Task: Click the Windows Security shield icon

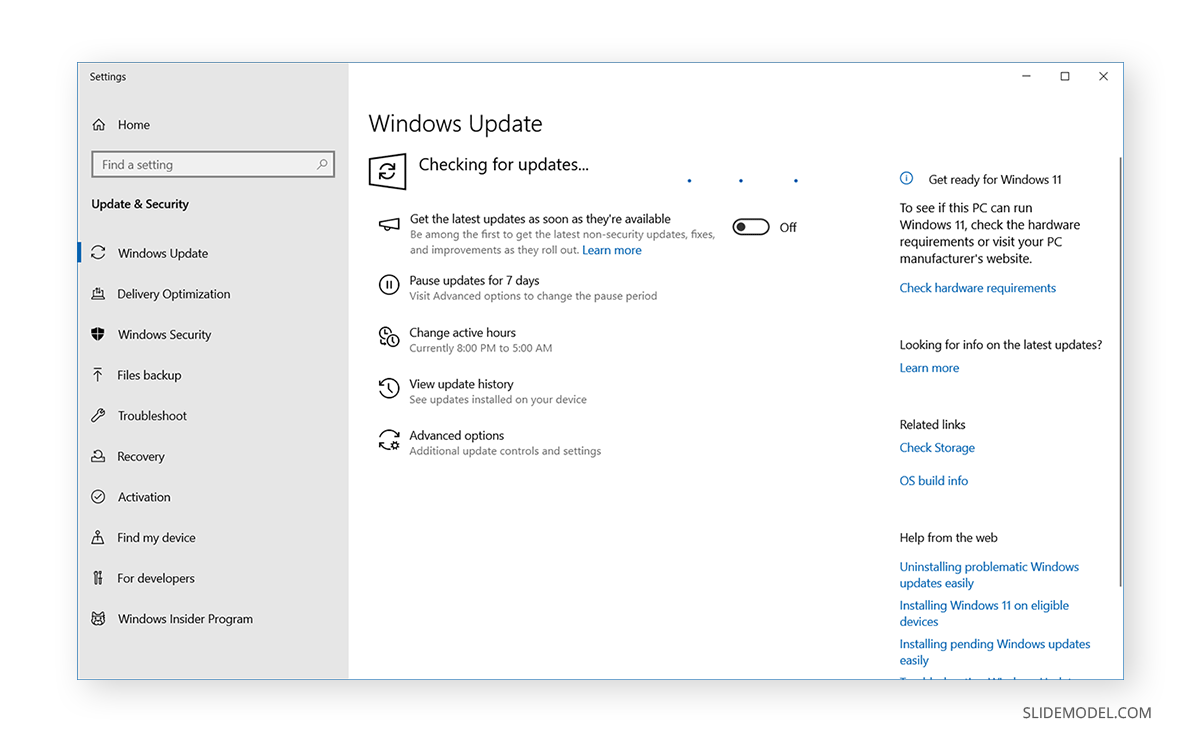Action: 98,334
